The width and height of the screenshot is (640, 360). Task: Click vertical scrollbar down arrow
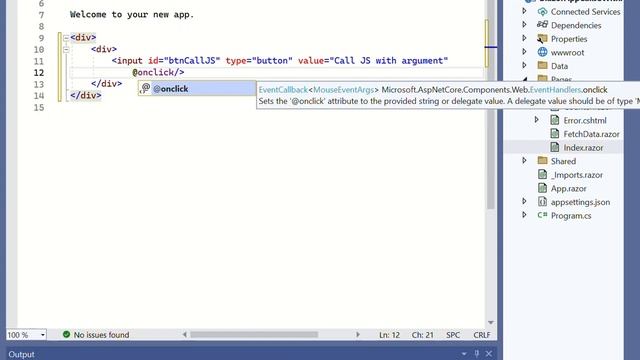pos(491,322)
